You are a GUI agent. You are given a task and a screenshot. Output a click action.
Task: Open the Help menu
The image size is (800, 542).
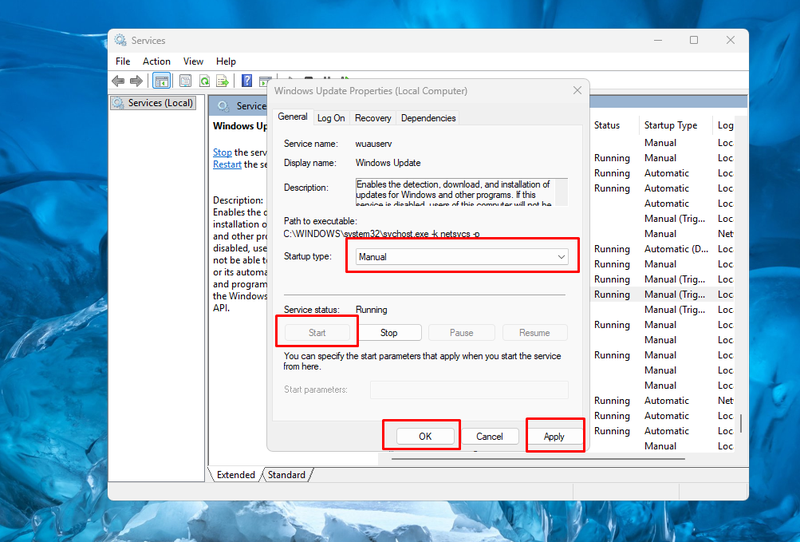226,61
